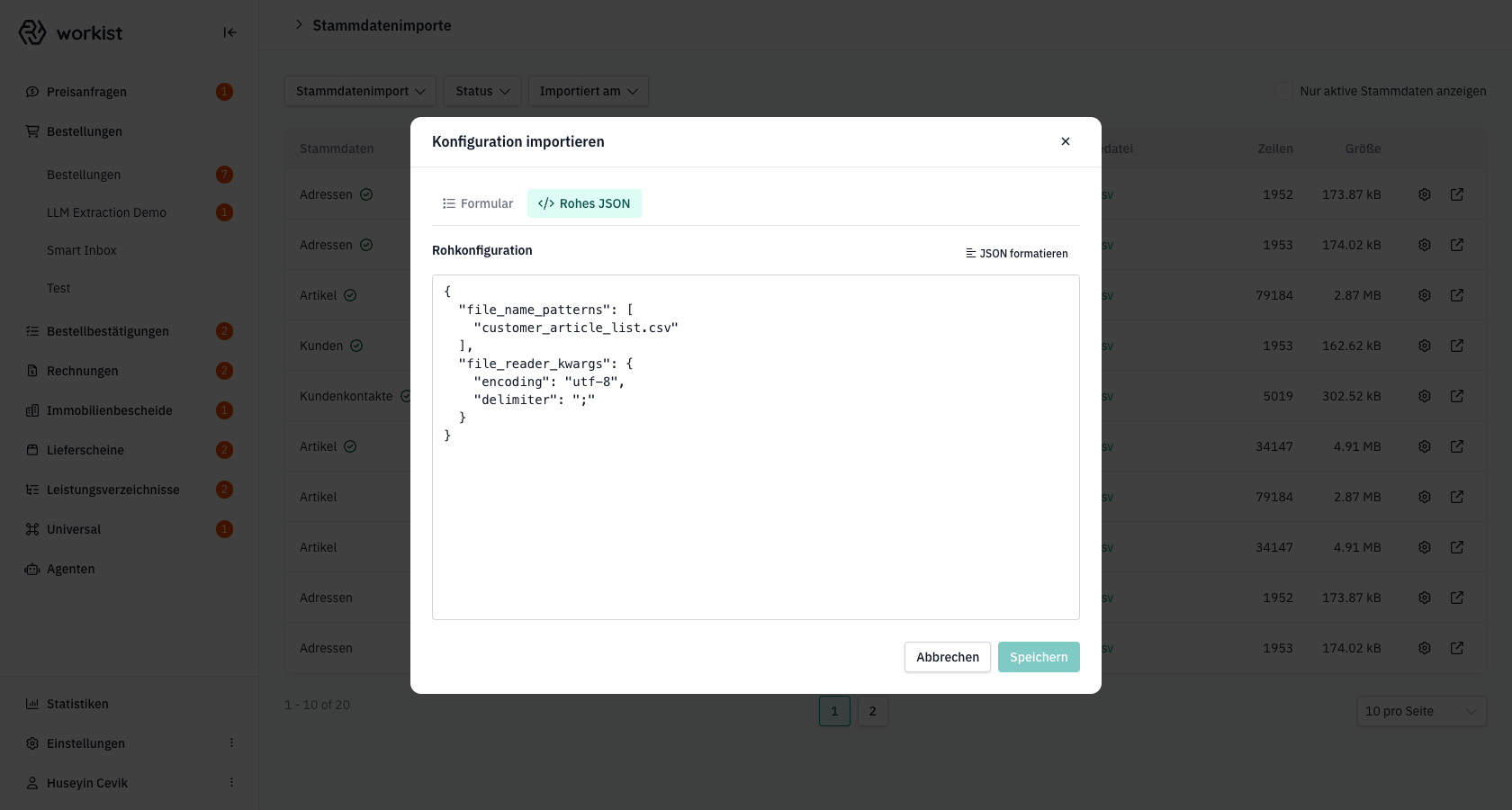Click the Kunden row name
Image resolution: width=1512 pixels, height=810 pixels.
[321, 346]
